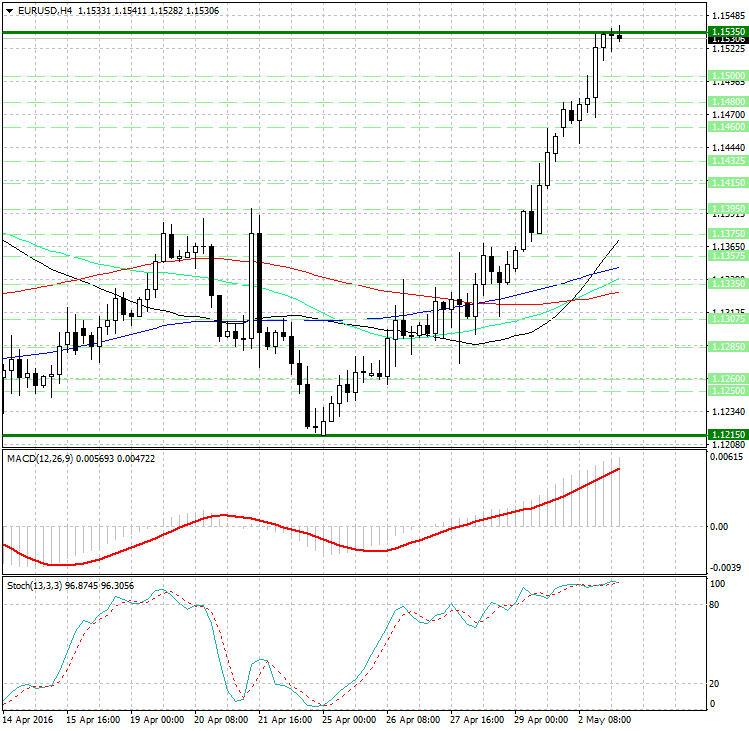Viewport: 749px width, 731px height.
Task: Click the 1.14700 price axis value
Action: 728,115
